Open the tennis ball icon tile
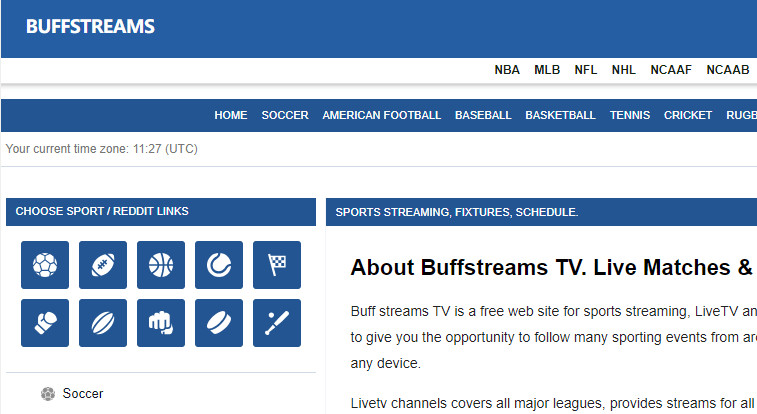 219,265
